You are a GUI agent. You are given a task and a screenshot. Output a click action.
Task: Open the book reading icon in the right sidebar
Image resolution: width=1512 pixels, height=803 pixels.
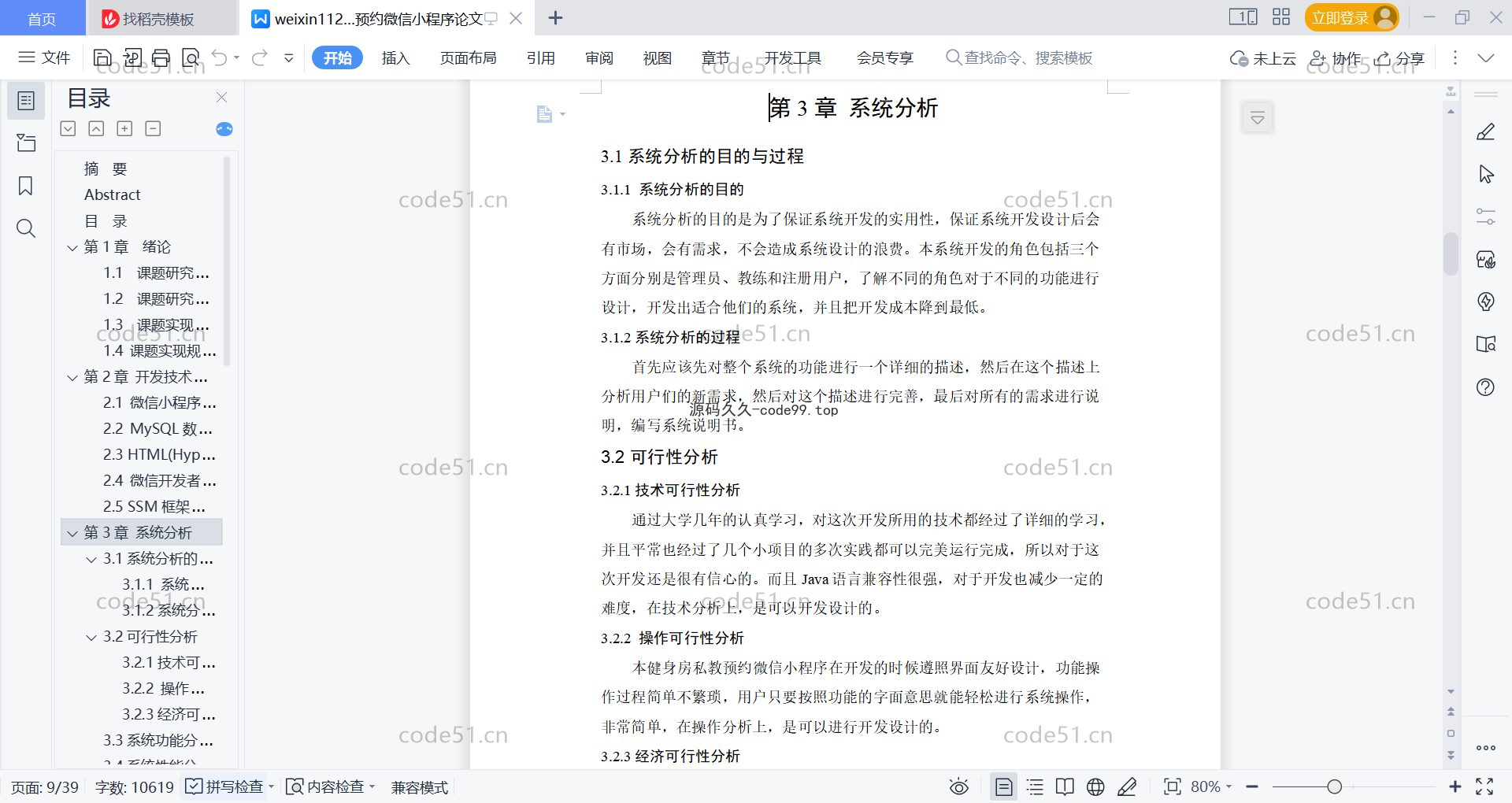[x=1485, y=344]
